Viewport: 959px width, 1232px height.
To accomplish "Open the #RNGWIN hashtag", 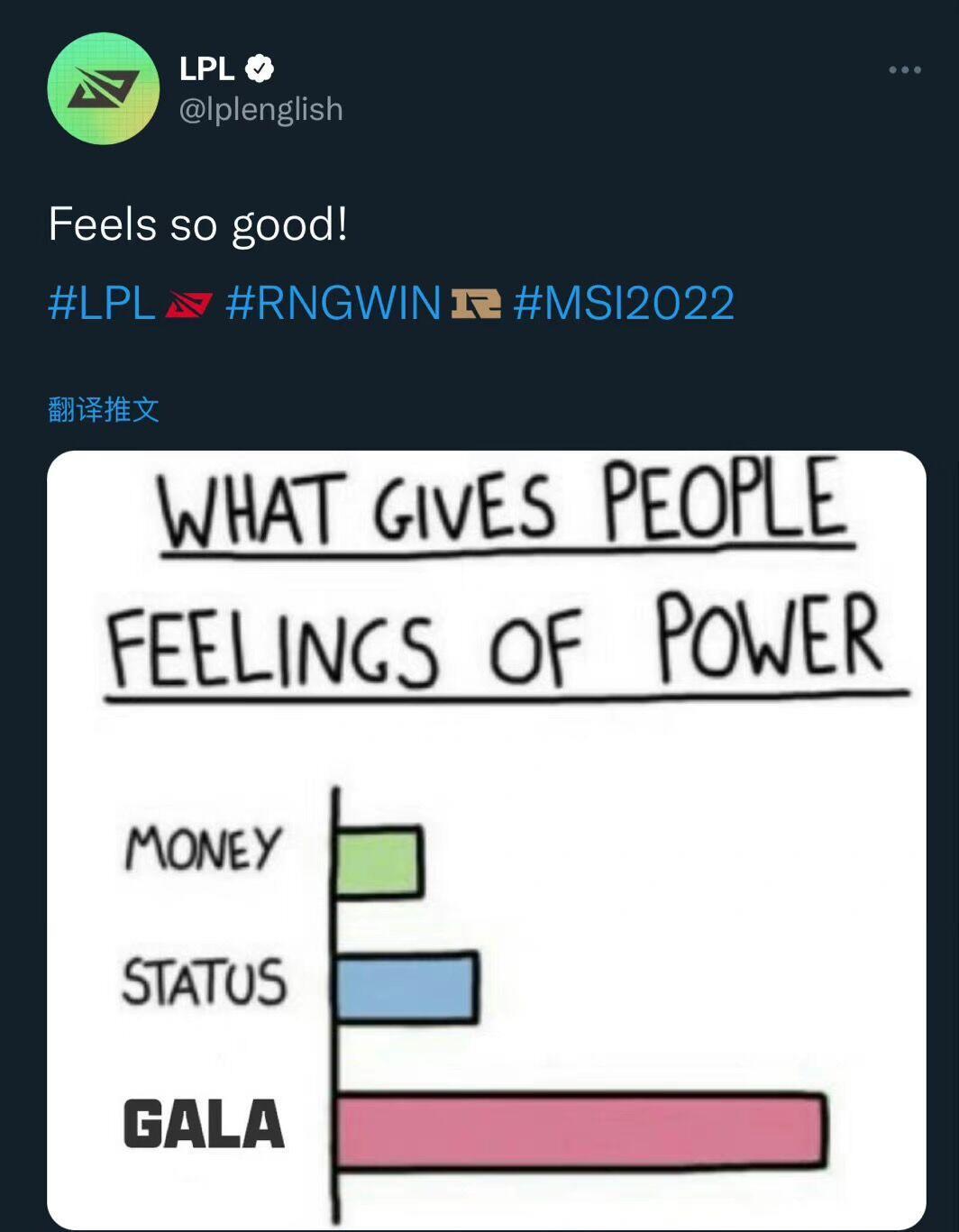I will tap(333, 303).
